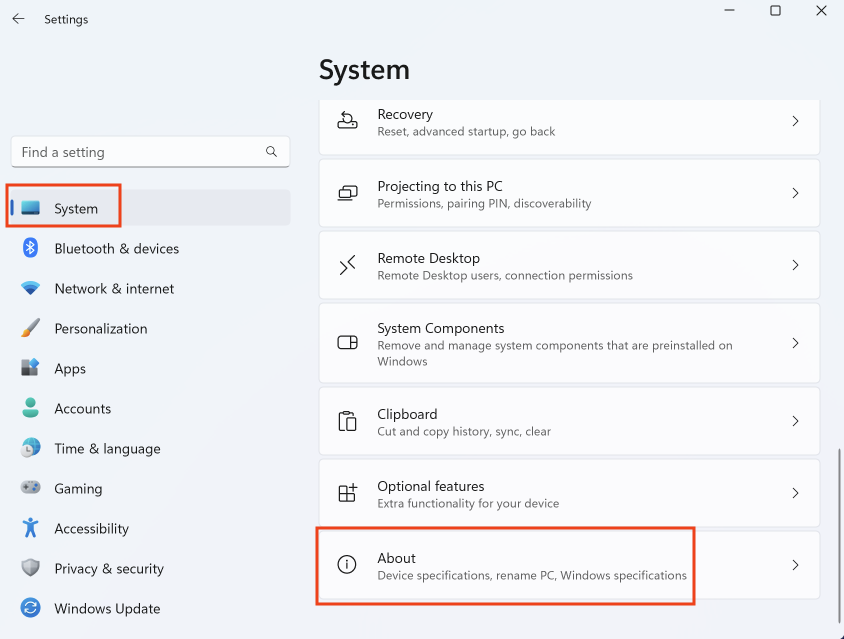Viewport: 844px width, 639px height.
Task: Open Accessibility settings
Action: pyautogui.click(x=151, y=528)
